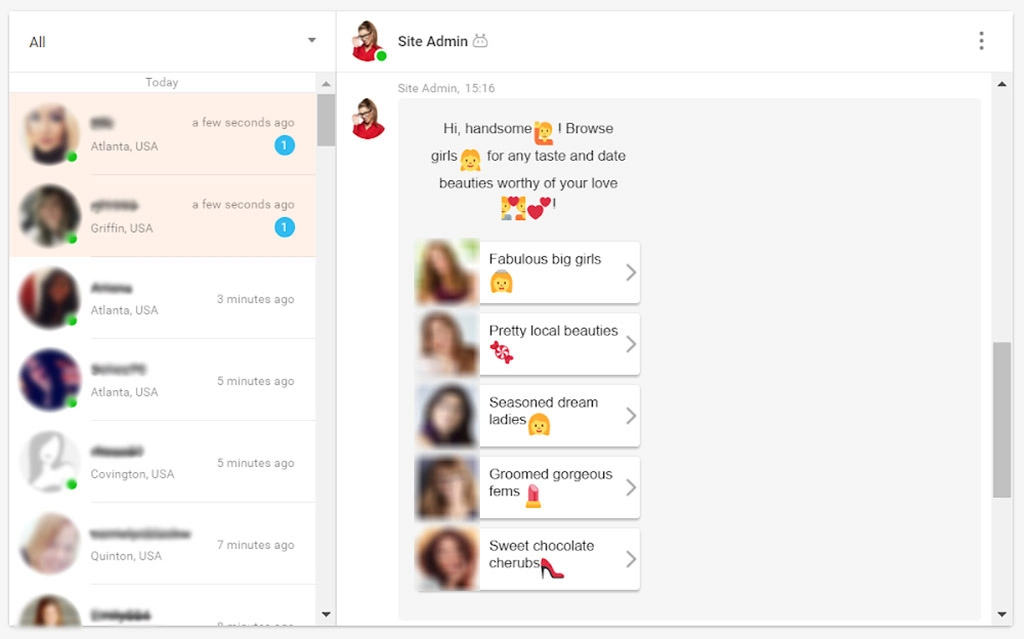This screenshot has width=1024, height=639.
Task: Expand the Pretty local beauties chevron
Action: click(630, 344)
